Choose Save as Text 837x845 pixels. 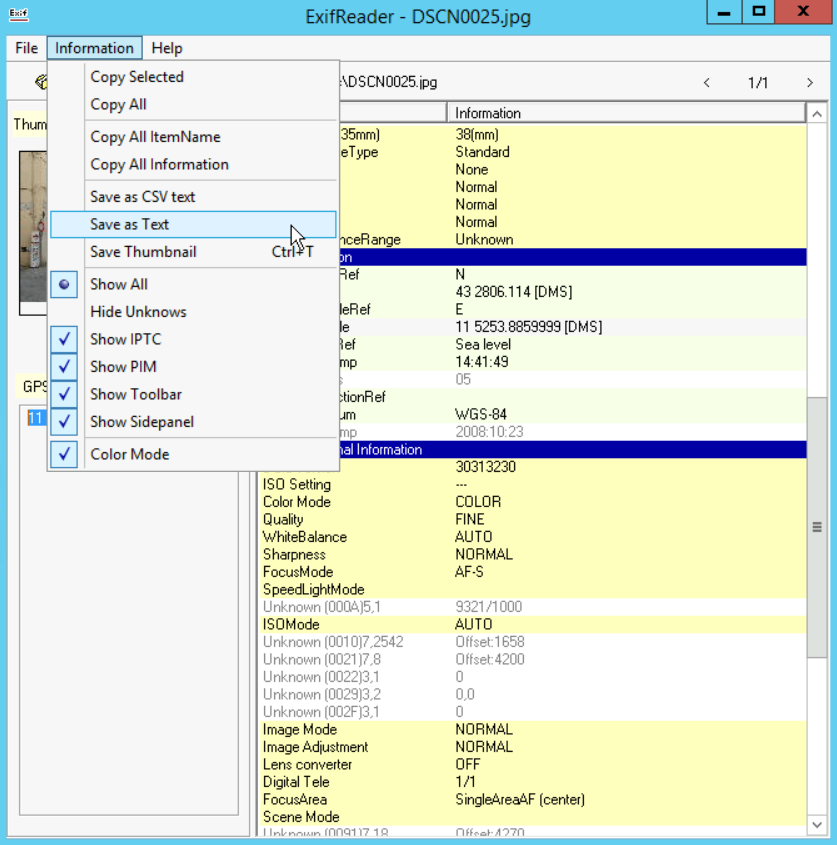point(129,224)
